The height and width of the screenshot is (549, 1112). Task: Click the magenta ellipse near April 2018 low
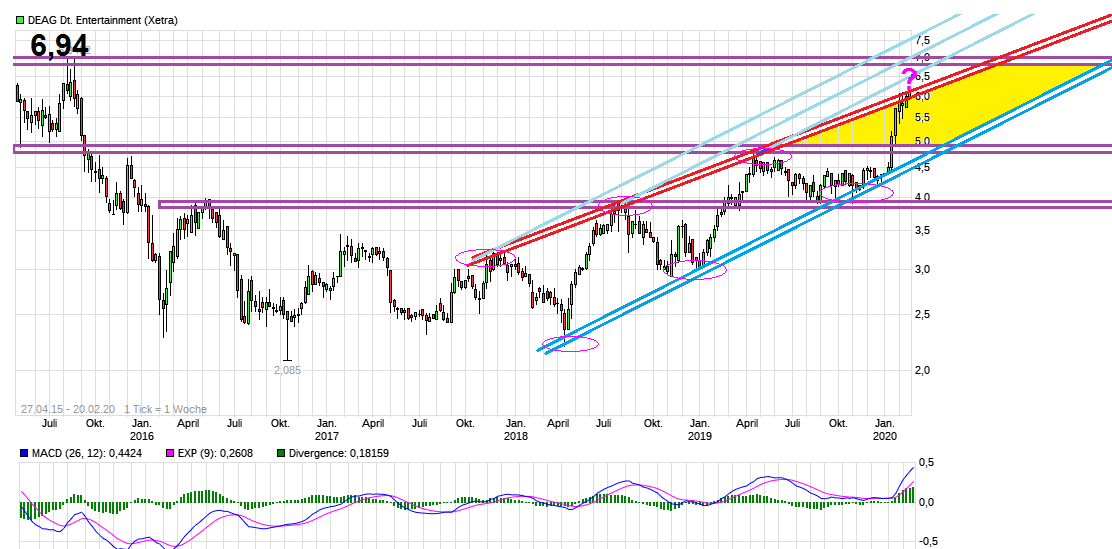pyautogui.click(x=569, y=344)
